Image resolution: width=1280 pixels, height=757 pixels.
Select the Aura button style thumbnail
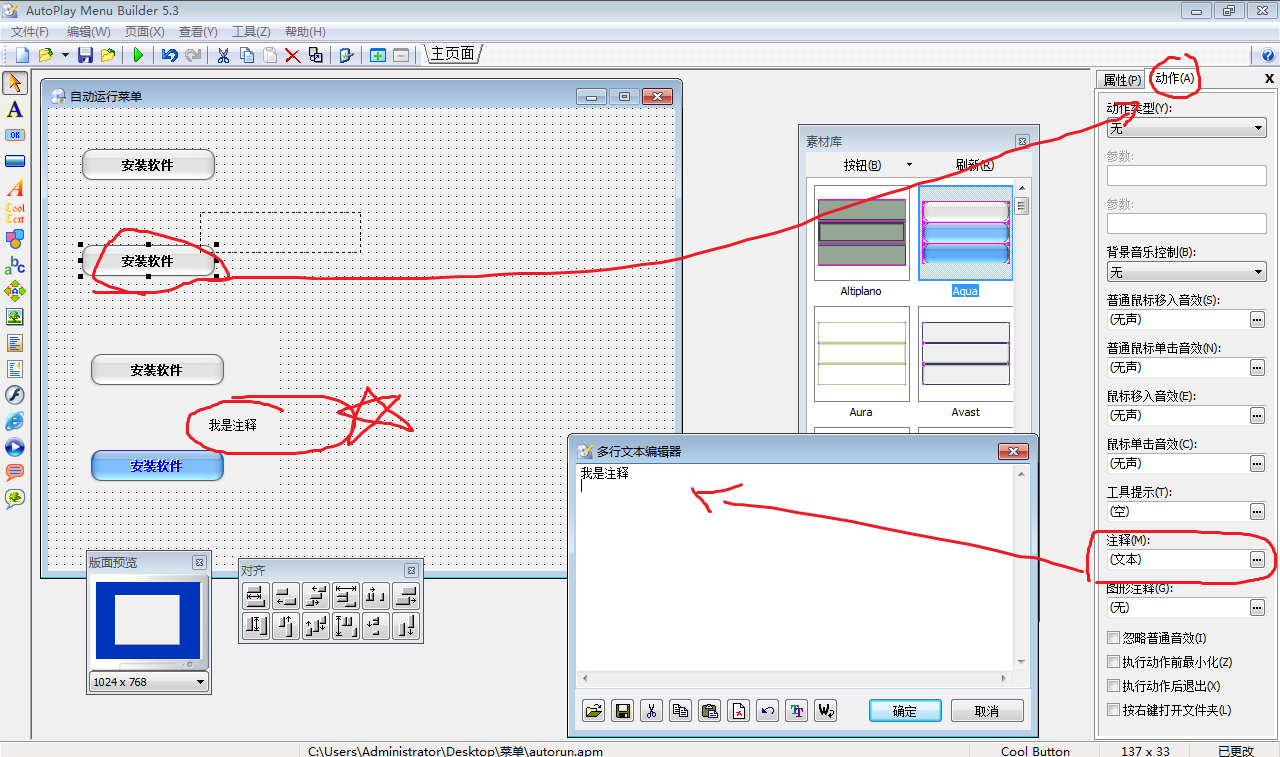point(861,354)
